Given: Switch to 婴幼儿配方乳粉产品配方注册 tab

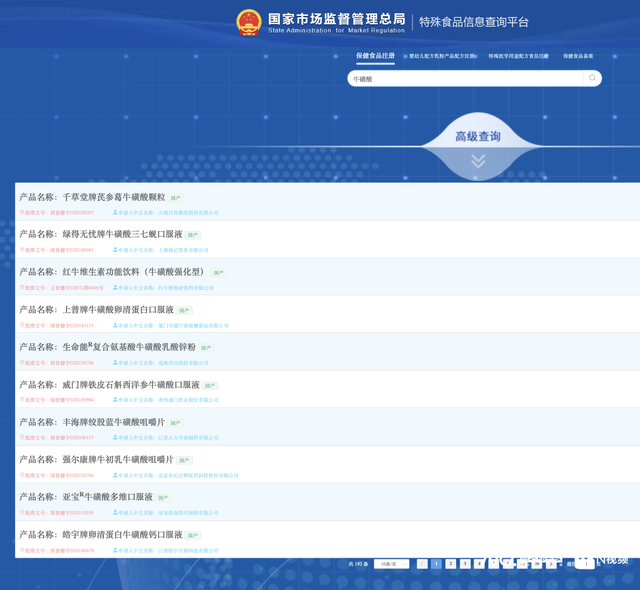Looking at the screenshot, I should [x=442, y=56].
